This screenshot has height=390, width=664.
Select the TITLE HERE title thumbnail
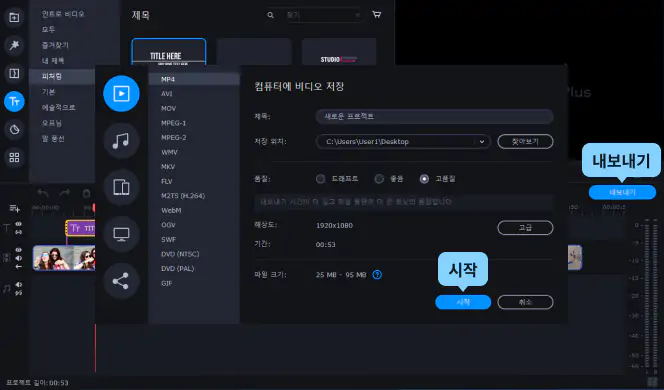(169, 52)
